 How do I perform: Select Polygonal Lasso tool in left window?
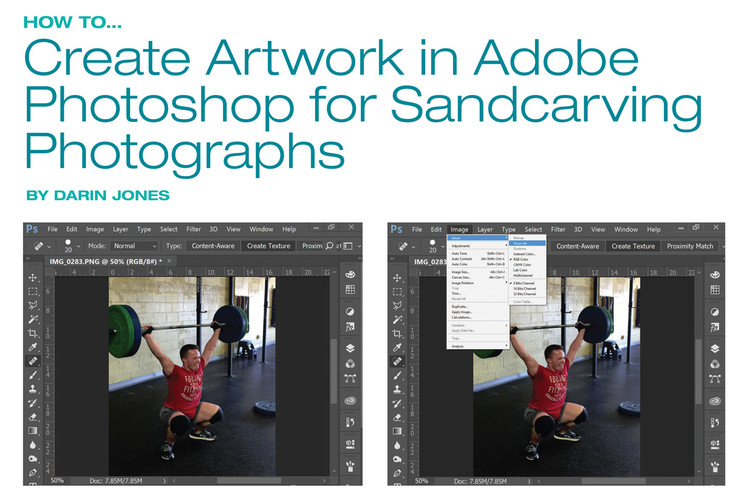click(x=33, y=305)
